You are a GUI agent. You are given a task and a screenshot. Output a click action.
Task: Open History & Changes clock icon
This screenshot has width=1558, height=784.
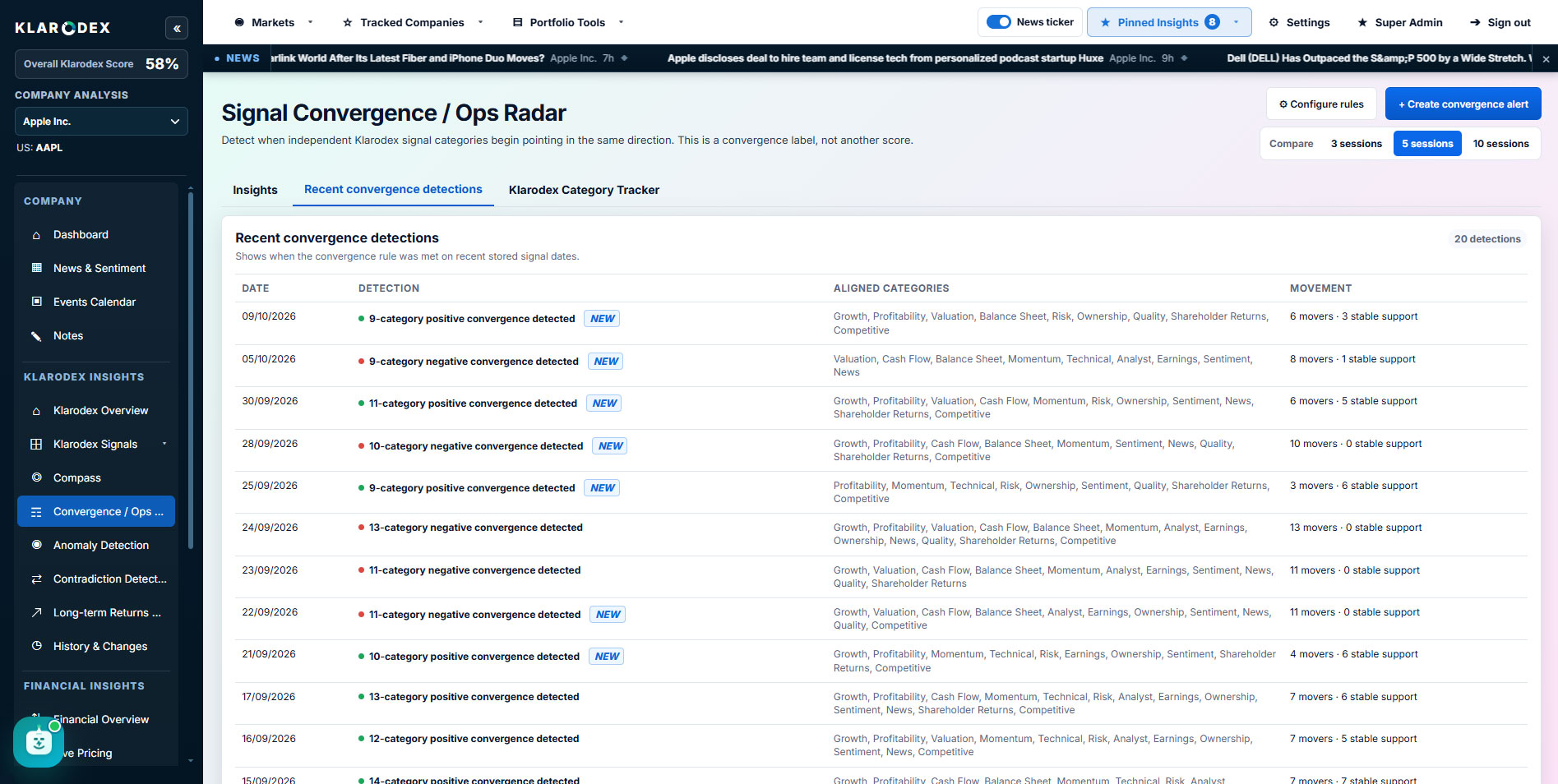click(x=36, y=646)
